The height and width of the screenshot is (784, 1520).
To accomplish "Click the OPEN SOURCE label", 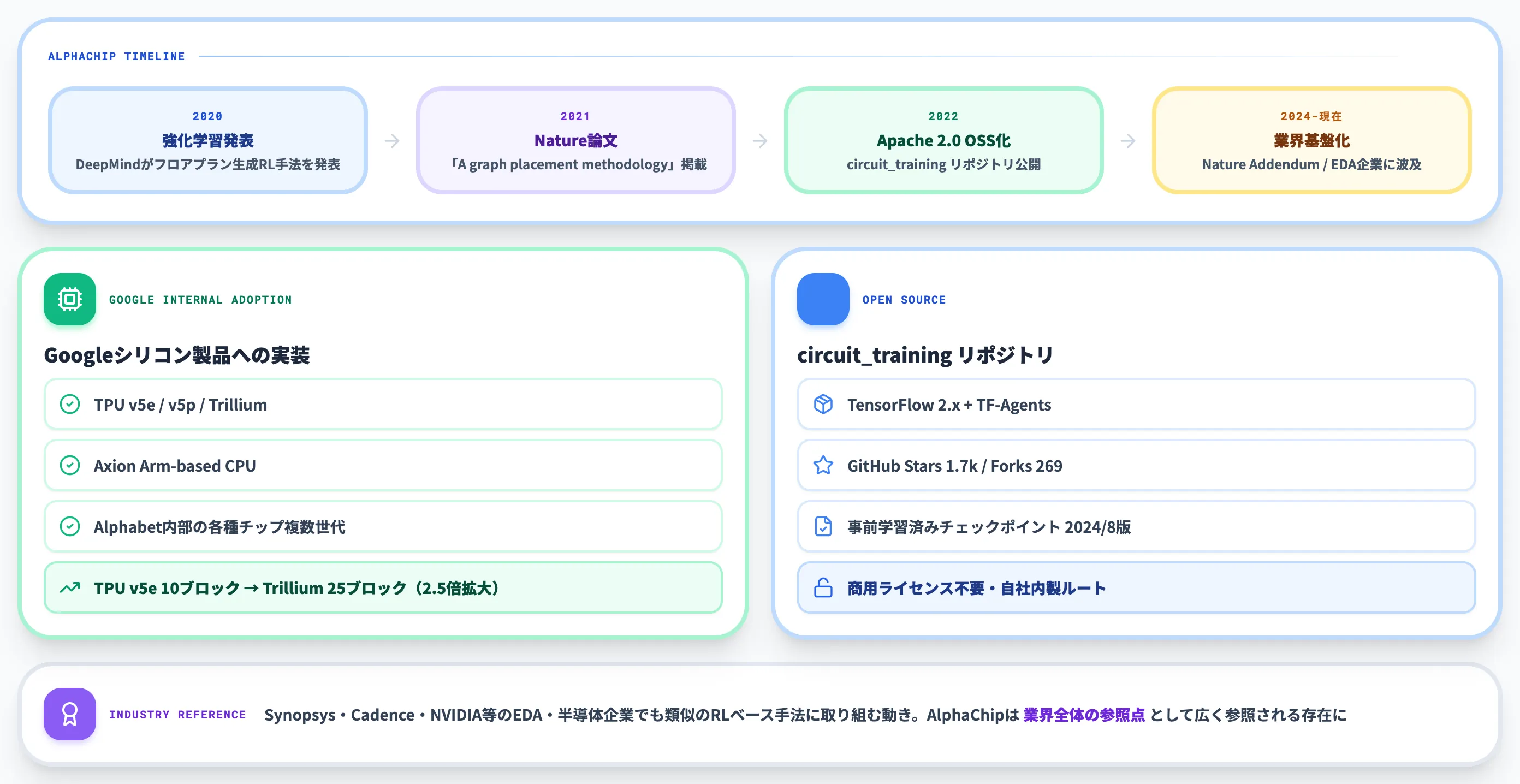I will [904, 300].
